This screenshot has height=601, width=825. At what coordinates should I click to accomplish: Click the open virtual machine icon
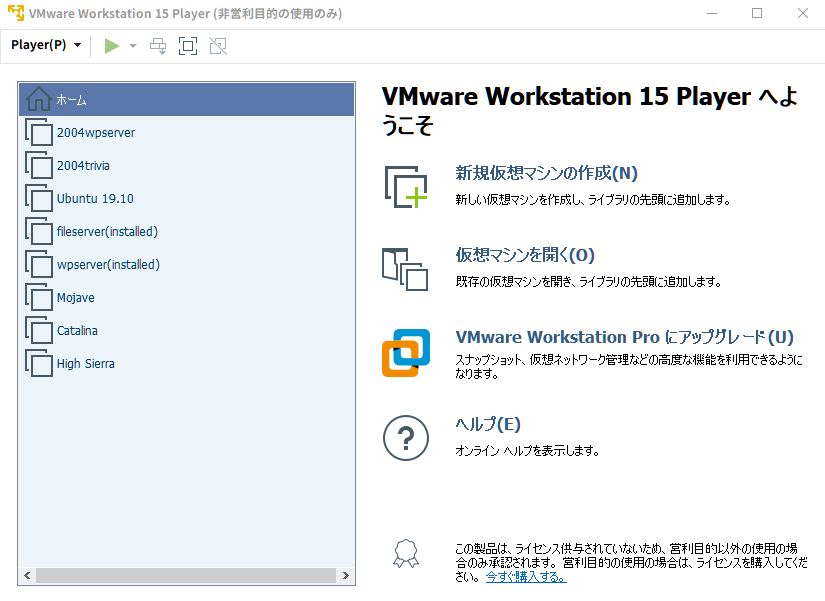(x=404, y=264)
